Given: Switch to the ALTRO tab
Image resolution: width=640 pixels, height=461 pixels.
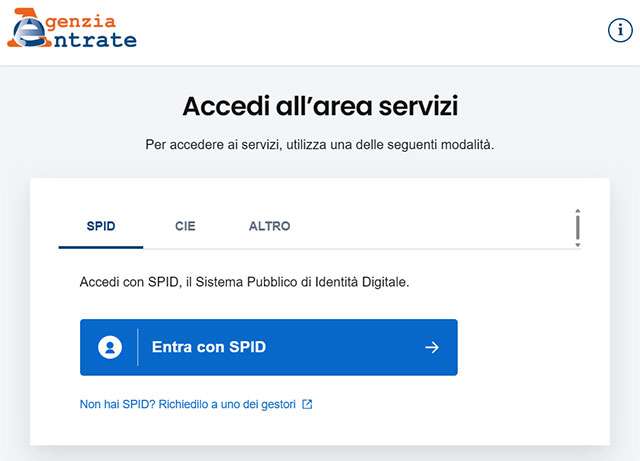Looking at the screenshot, I should [x=270, y=226].
